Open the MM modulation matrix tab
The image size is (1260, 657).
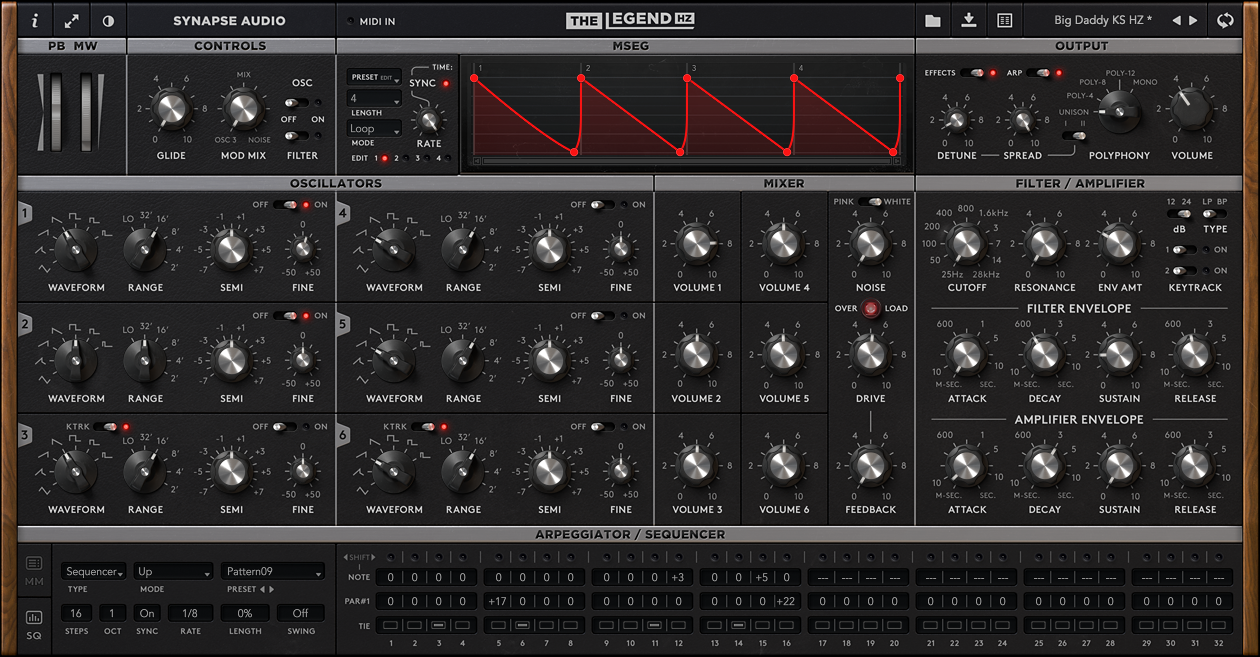click(x=34, y=573)
